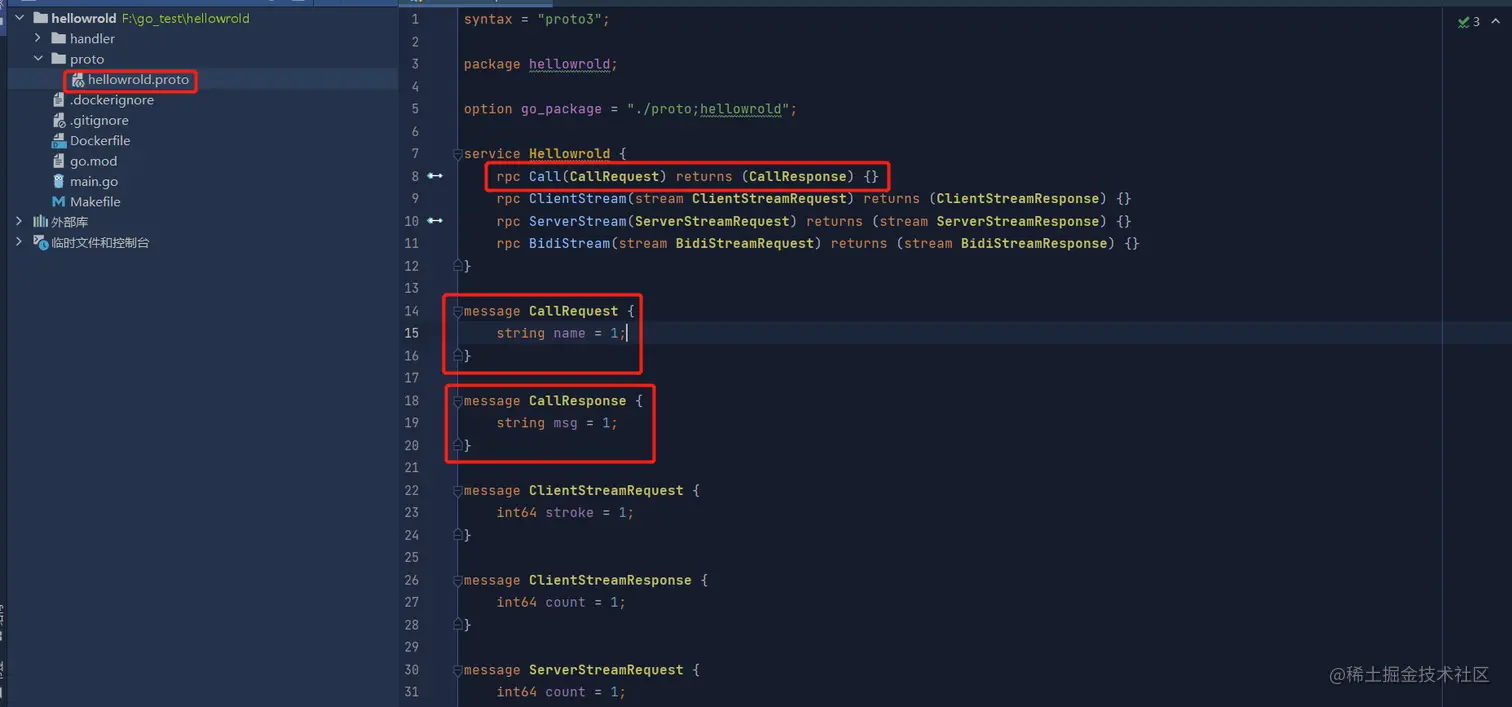Click the fold end marker on line 24
Screen dimensions: 1512x707
click(458, 535)
